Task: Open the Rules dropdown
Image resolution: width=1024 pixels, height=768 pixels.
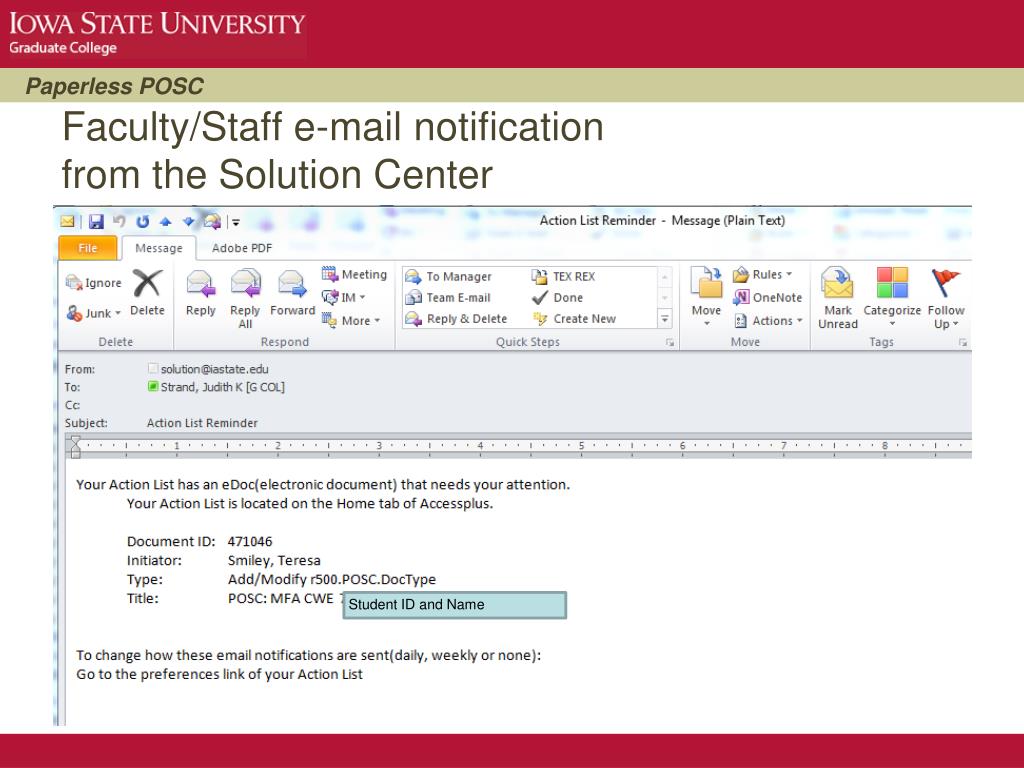Action: (763, 274)
